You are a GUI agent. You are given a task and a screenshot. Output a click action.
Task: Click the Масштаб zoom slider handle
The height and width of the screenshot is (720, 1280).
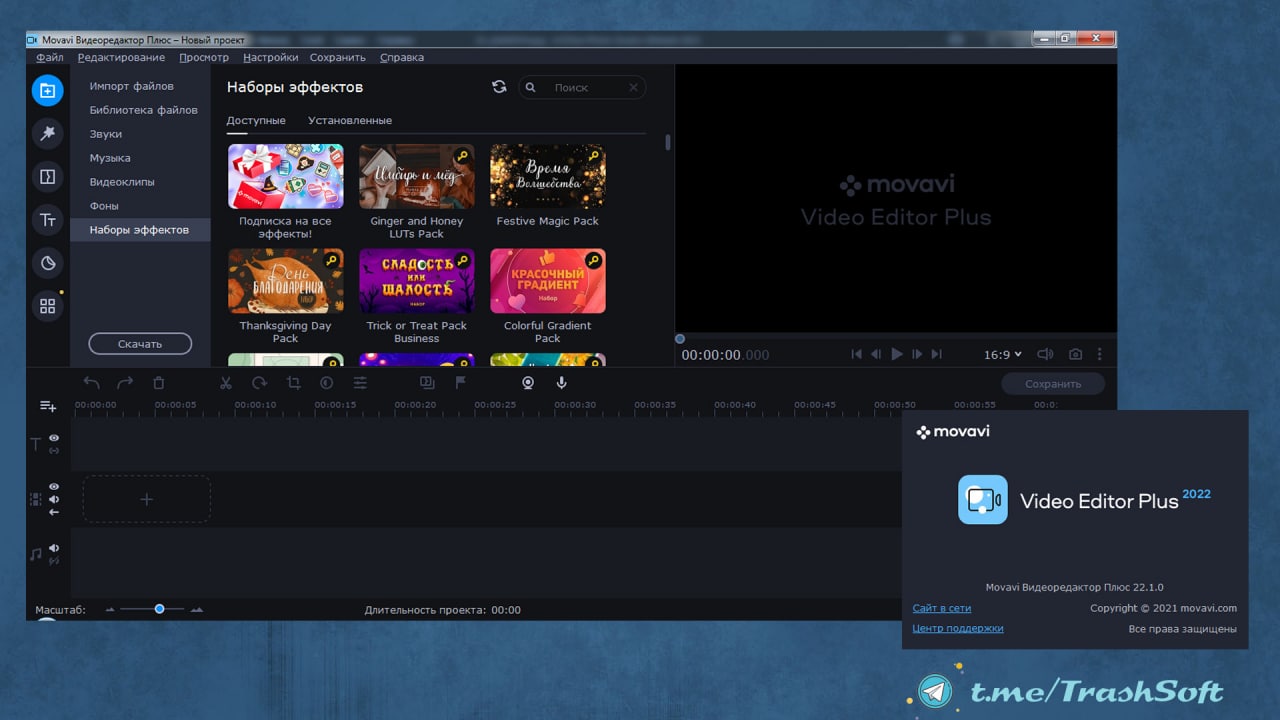[159, 609]
